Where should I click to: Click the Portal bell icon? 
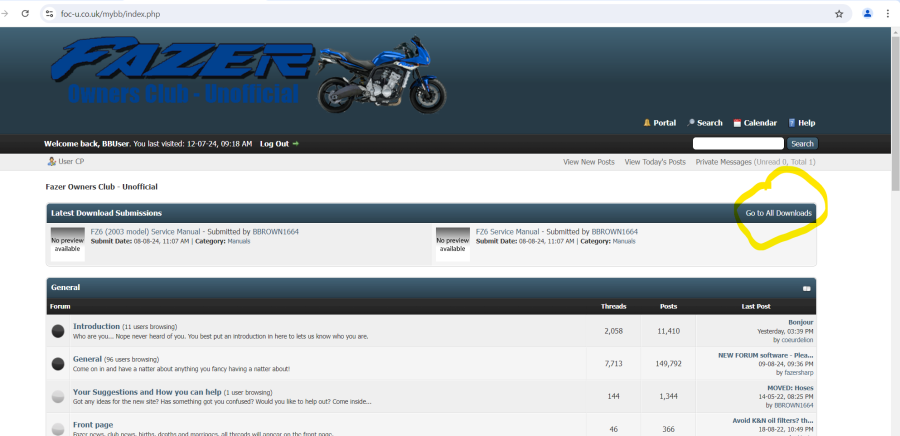click(x=647, y=123)
